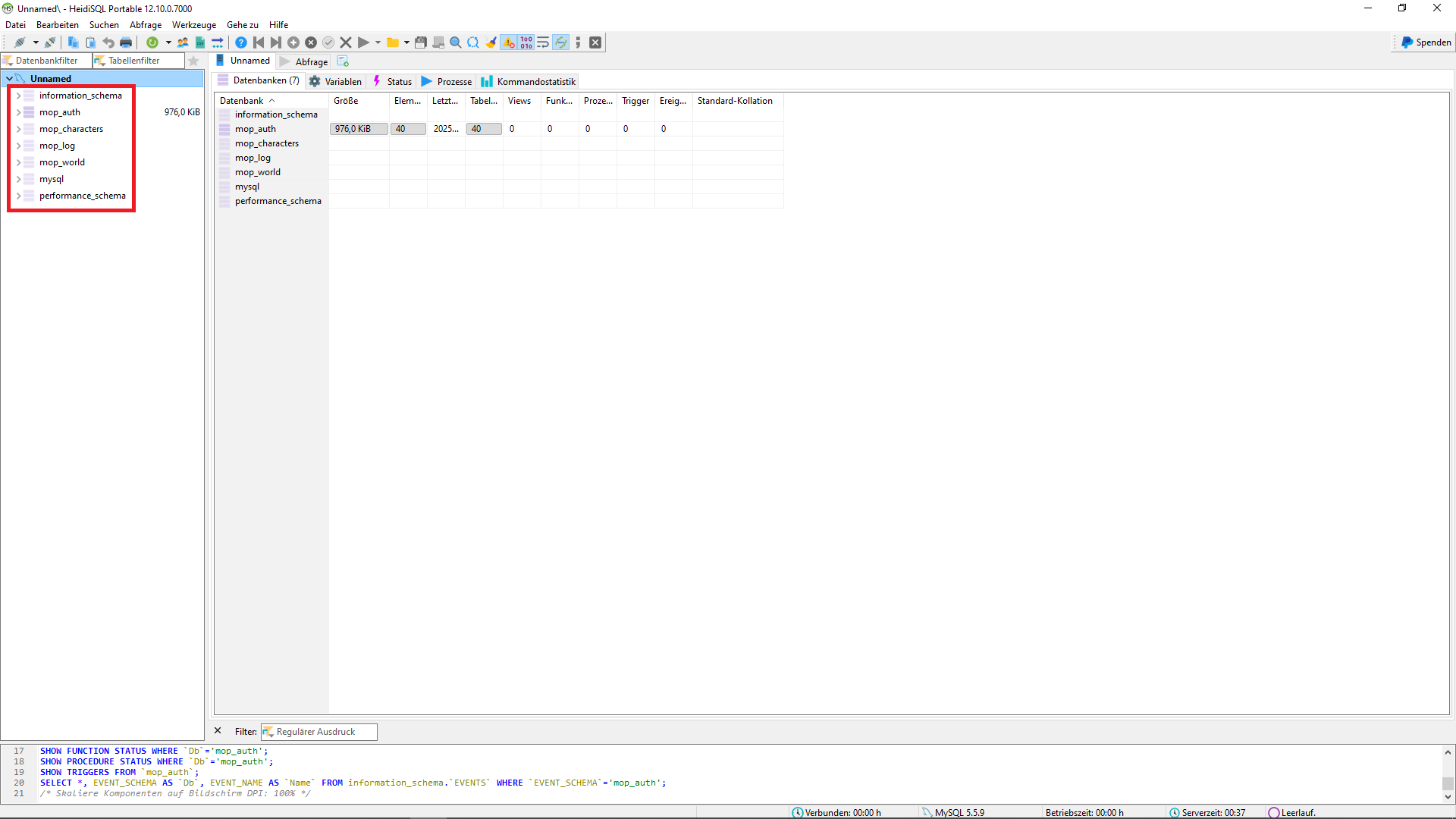
Task: Expand performance_schema in the tree
Action: point(18,196)
